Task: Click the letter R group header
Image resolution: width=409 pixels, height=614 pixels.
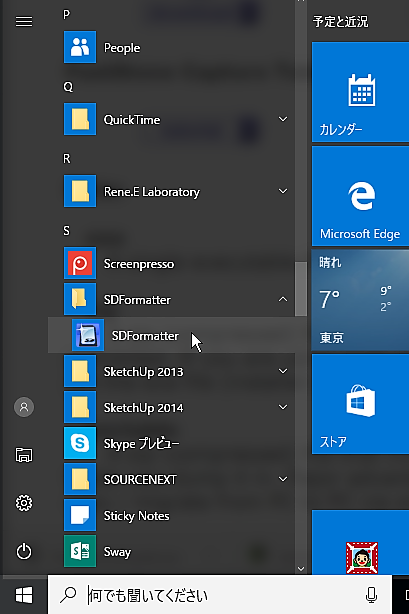Action: tap(67, 159)
